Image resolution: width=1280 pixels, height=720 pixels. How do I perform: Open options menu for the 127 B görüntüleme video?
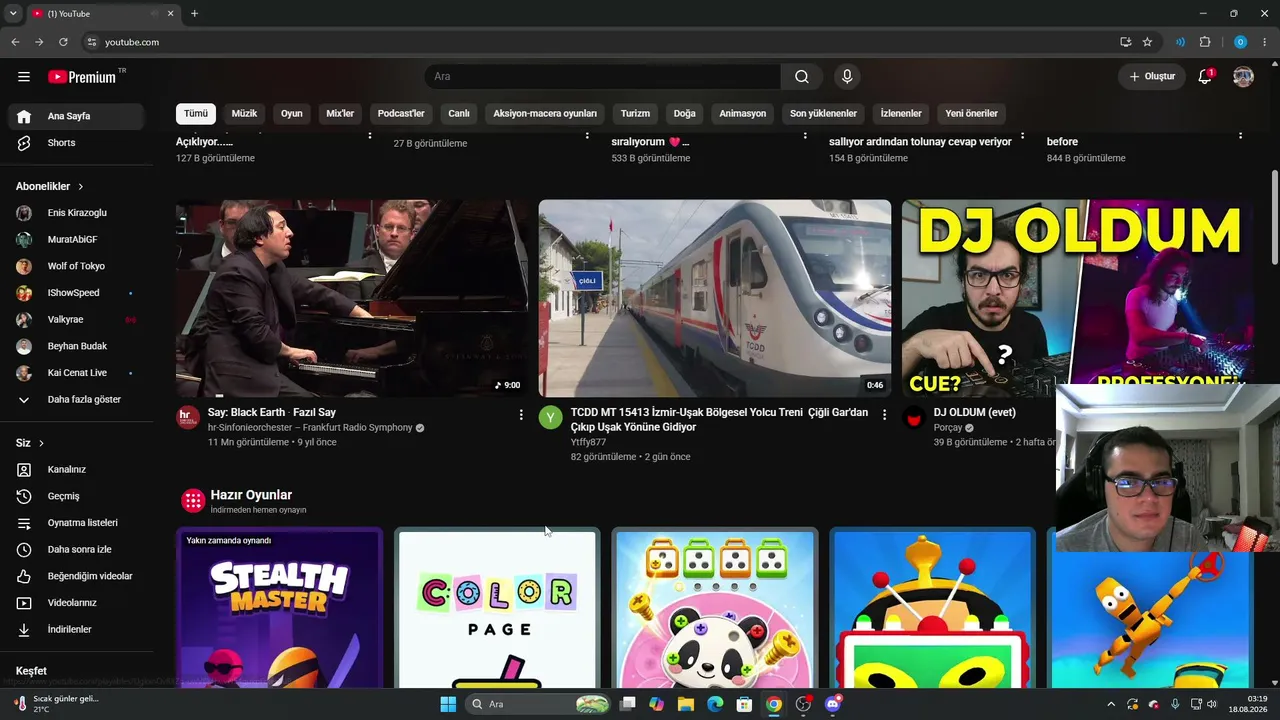[370, 134]
